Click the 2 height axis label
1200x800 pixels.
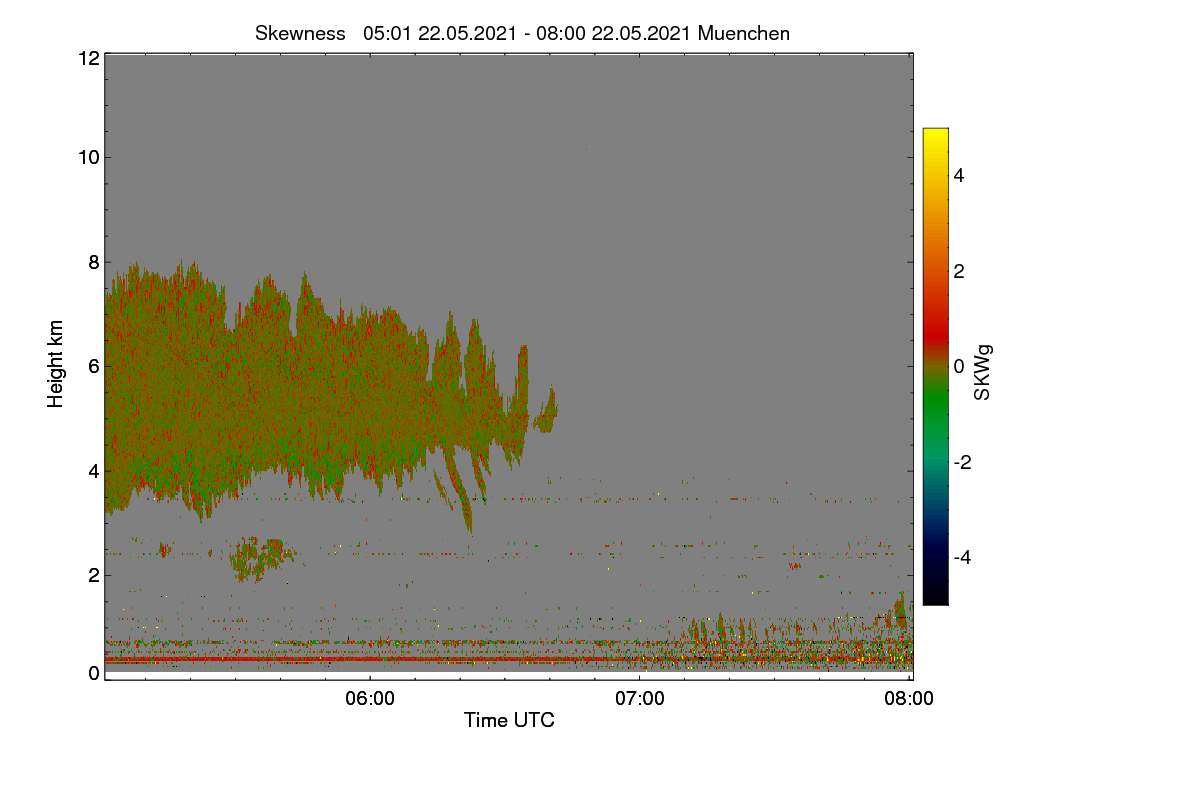pyautogui.click(x=94, y=575)
